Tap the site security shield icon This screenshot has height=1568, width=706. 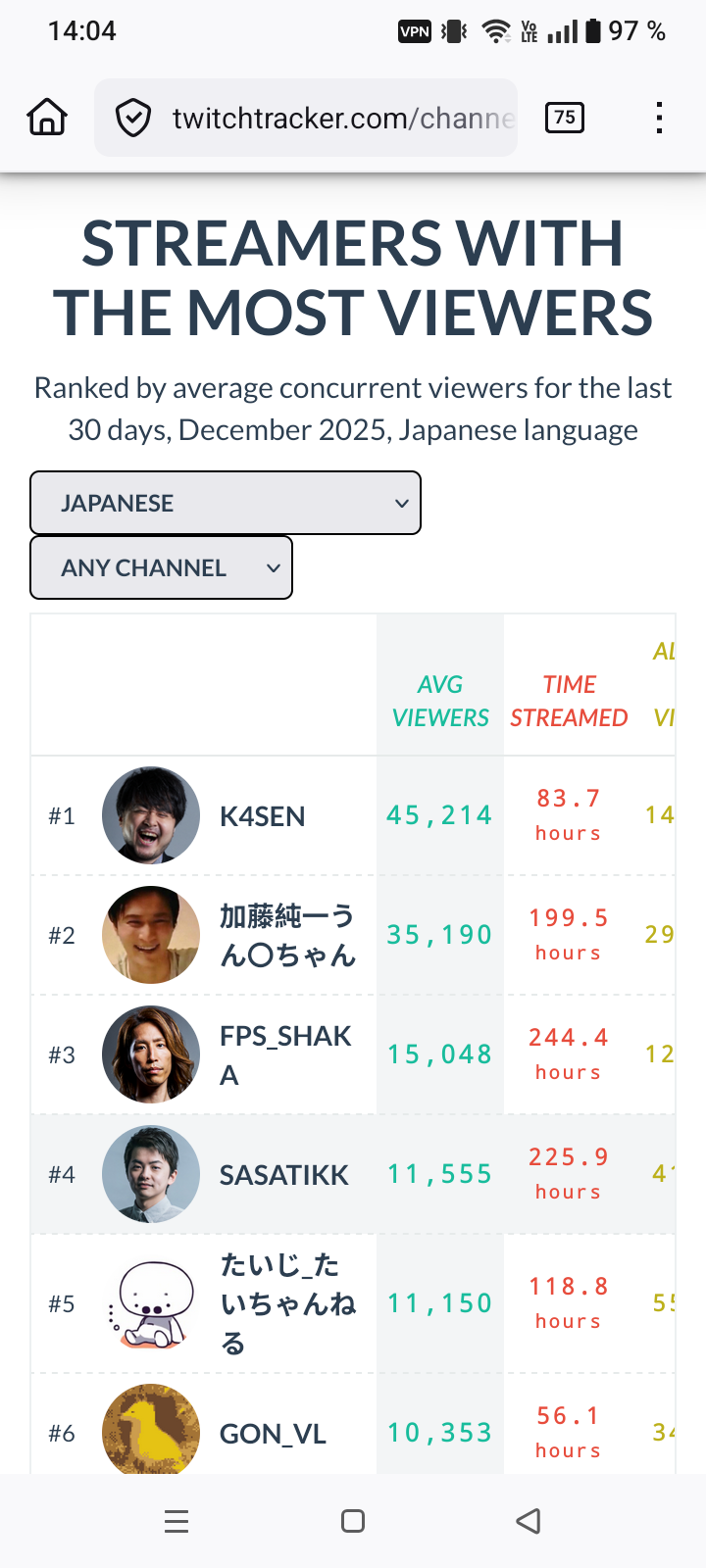coord(132,119)
